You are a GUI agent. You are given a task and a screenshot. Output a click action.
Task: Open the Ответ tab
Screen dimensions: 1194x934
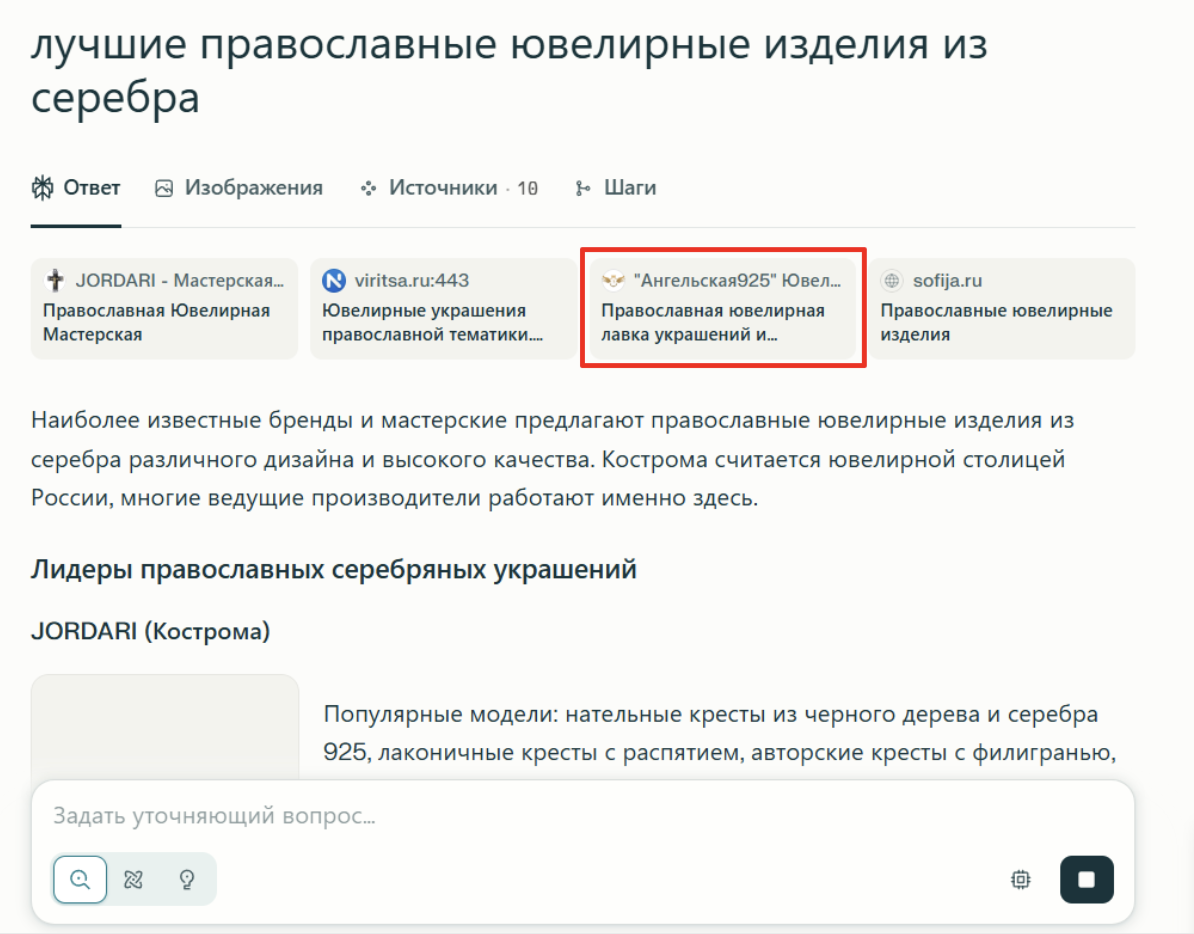(76, 188)
